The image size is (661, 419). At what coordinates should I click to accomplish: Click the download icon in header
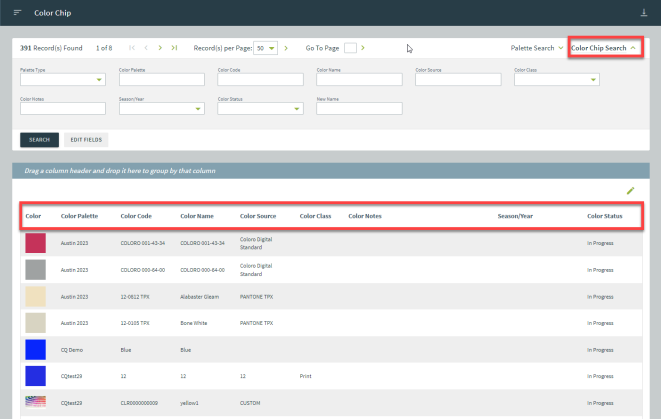point(643,12)
